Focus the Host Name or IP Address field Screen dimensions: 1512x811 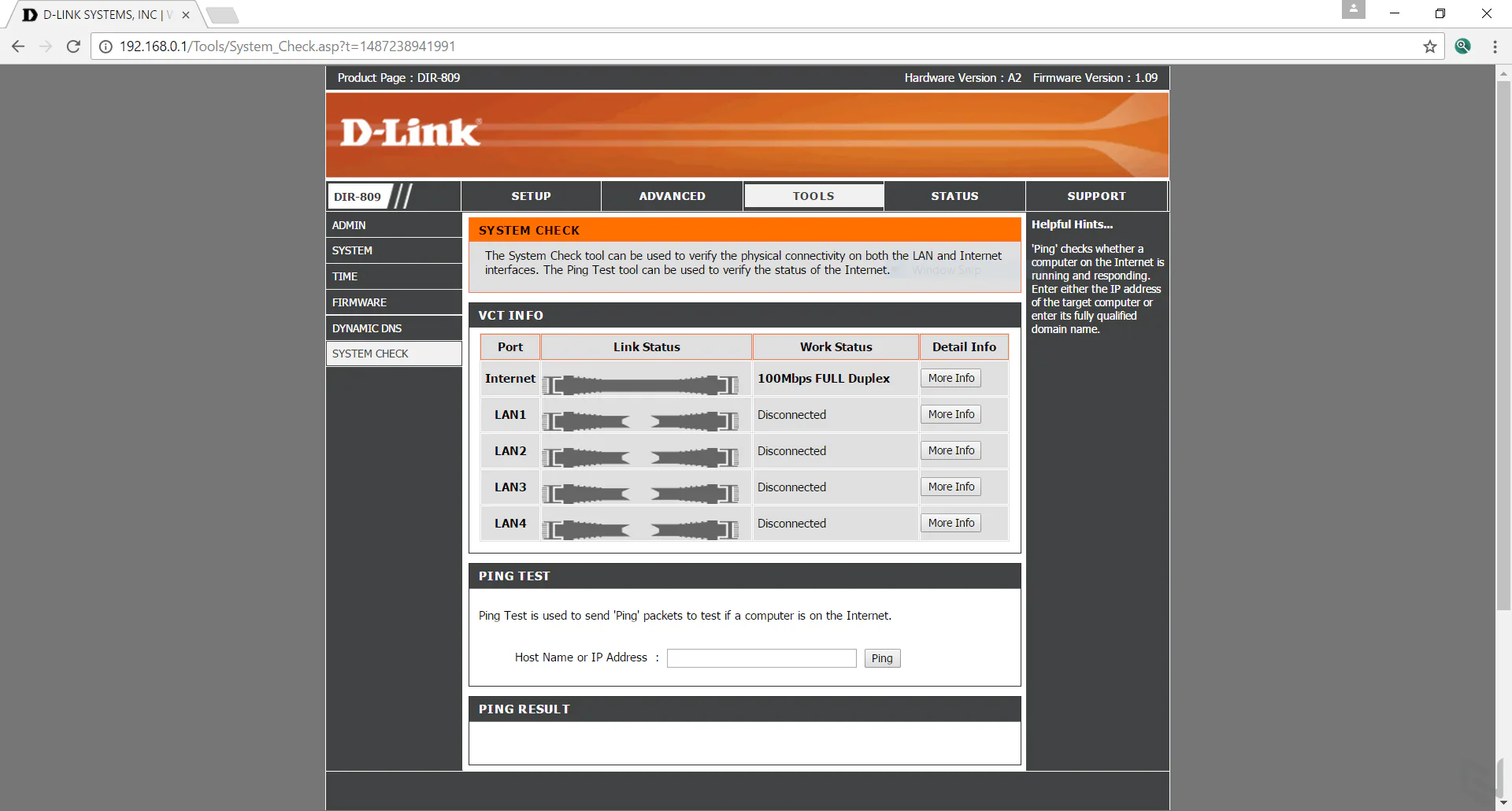click(x=762, y=658)
